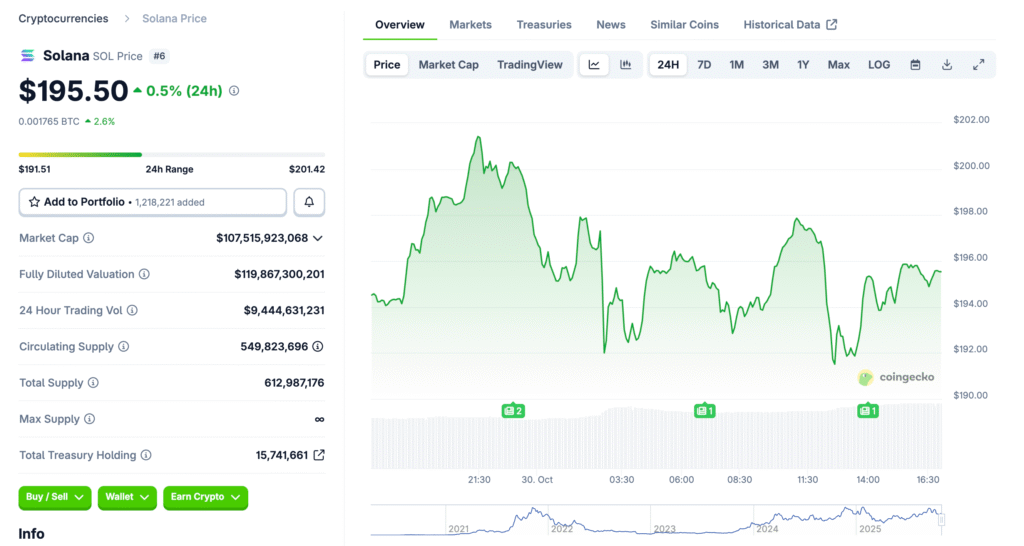Go to Cryptocurrencies breadcrumb link
This screenshot has width=1024, height=546.
[x=63, y=19]
